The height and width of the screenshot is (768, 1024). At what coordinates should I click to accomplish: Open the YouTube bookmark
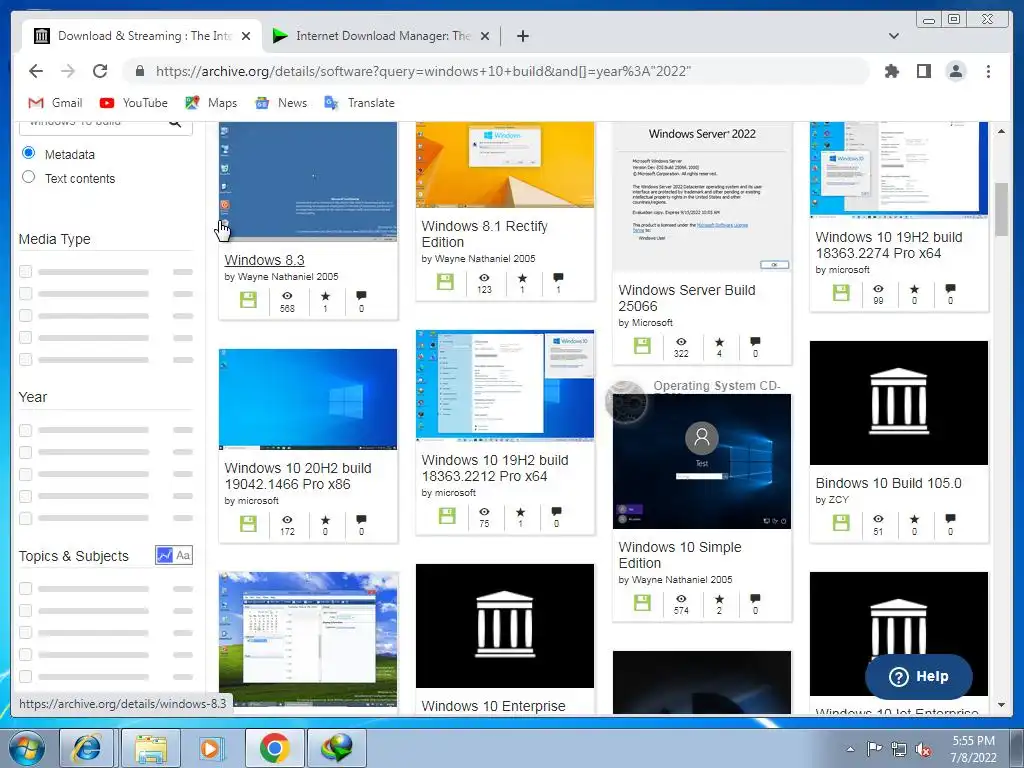(x=134, y=103)
